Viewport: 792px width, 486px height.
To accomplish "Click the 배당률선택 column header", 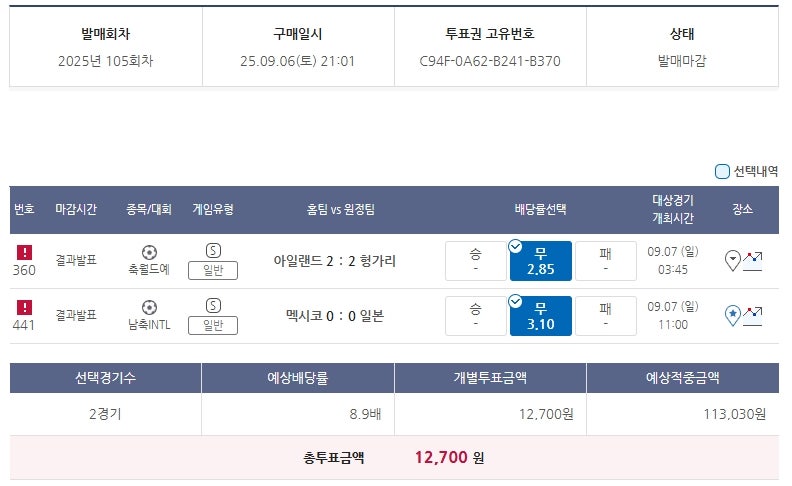I will [540, 209].
